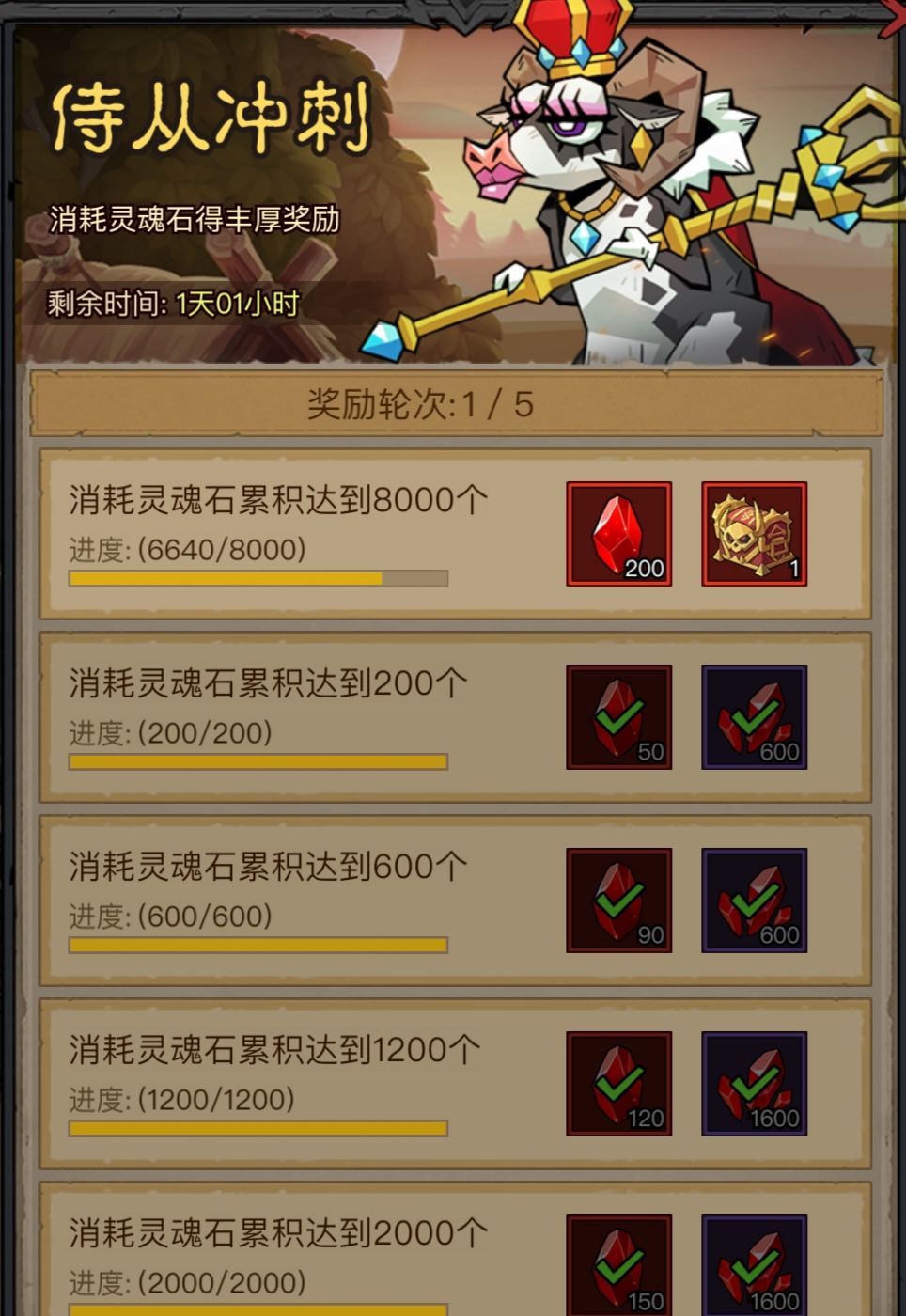
Task: Select the 消耗灵魂石累积达到600个 task row
Action: coord(455,901)
